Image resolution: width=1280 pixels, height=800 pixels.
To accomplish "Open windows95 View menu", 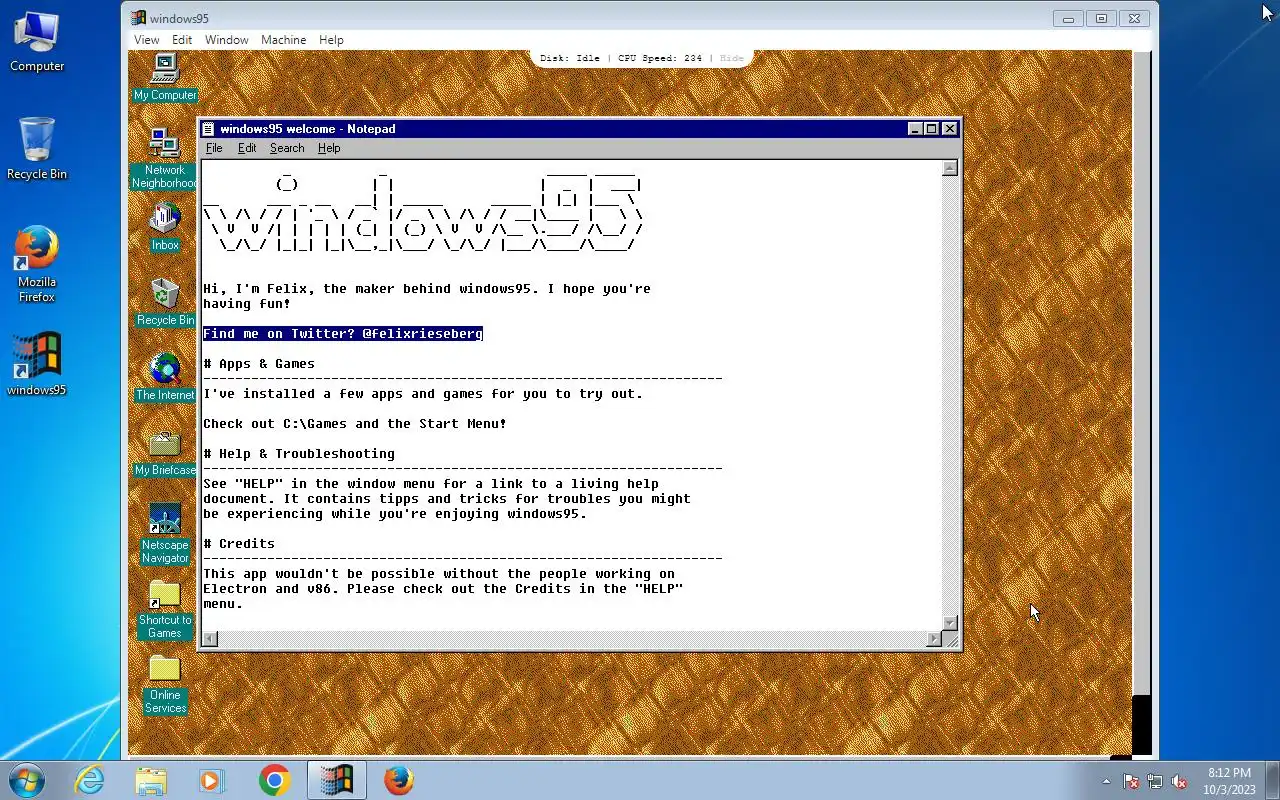I will pos(147,40).
